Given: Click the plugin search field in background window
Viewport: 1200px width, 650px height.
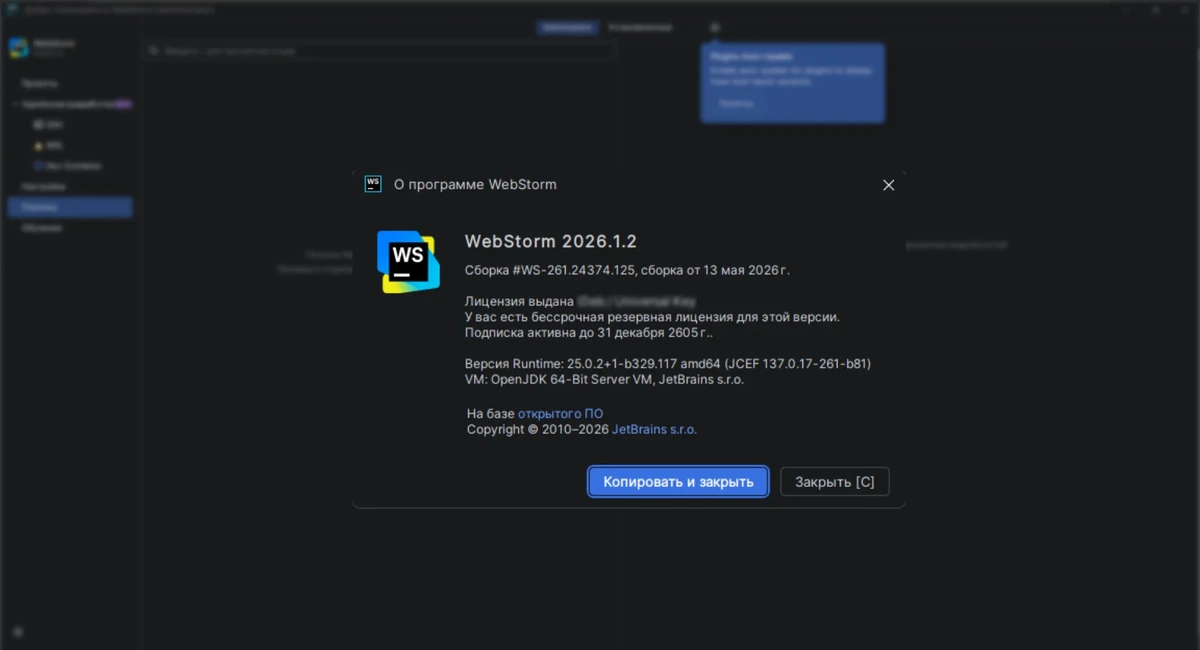Looking at the screenshot, I should click(378, 50).
